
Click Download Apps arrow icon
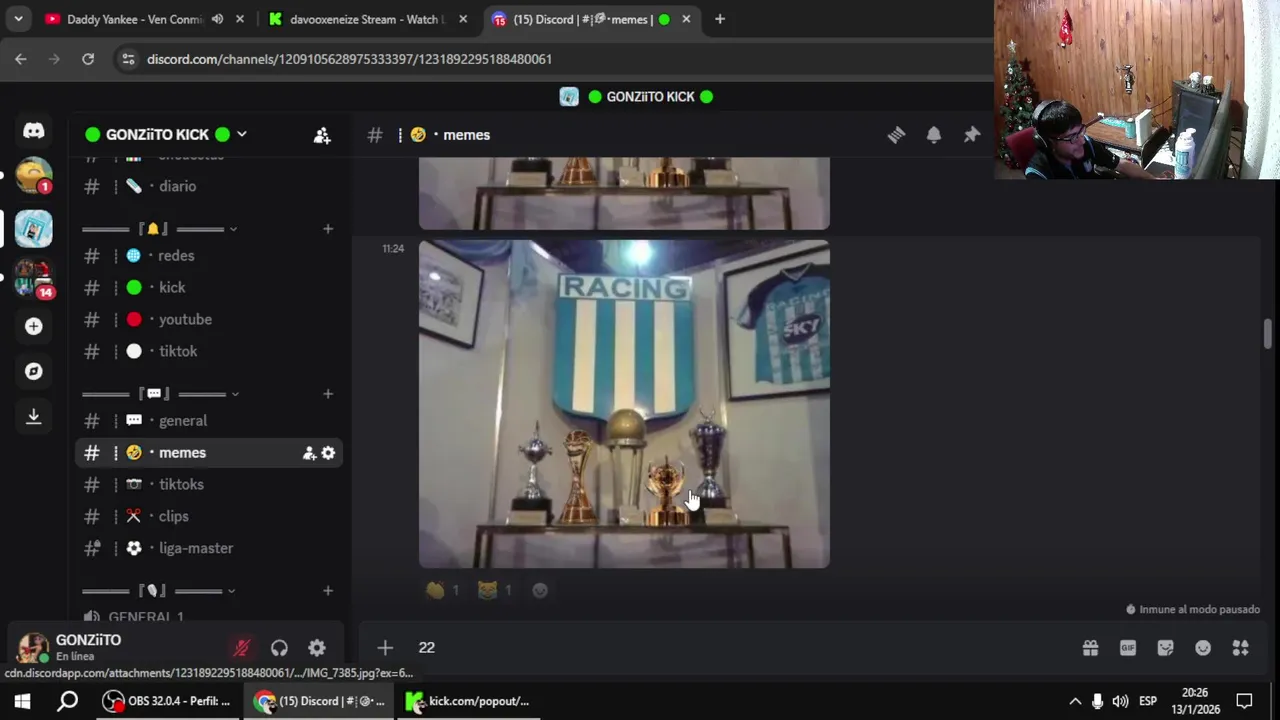[x=33, y=416]
